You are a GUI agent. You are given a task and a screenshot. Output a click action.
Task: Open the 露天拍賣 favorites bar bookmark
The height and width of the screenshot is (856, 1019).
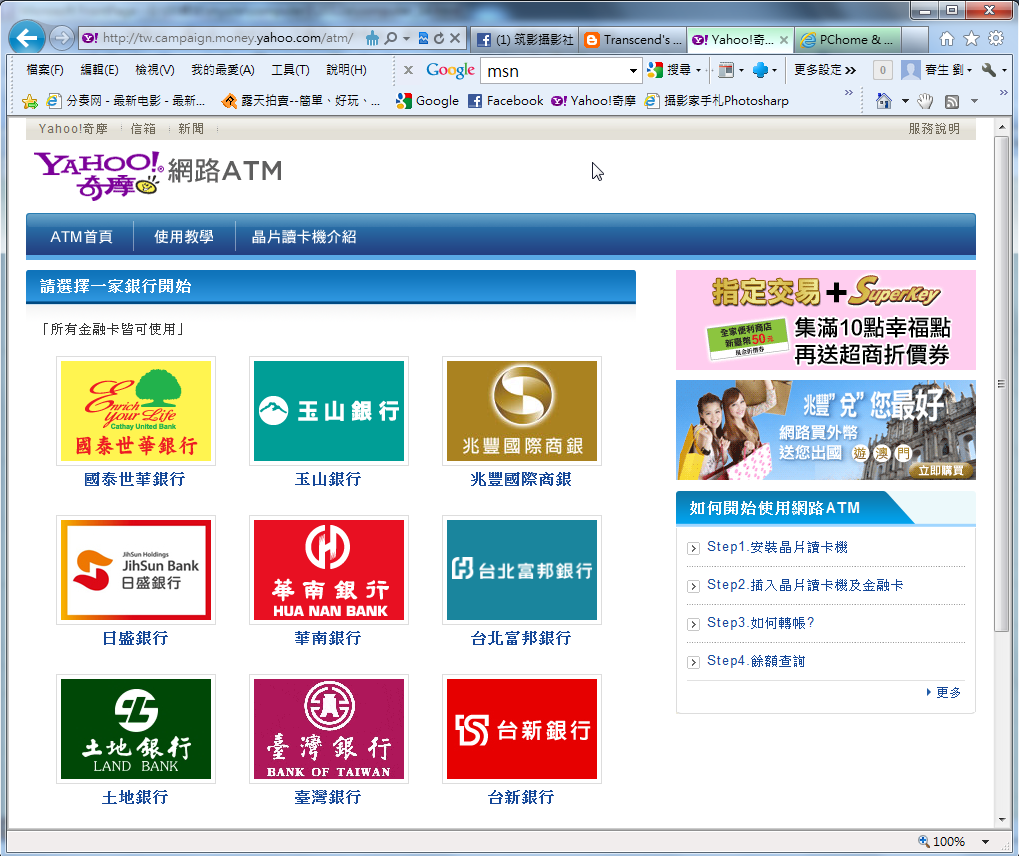(300, 101)
